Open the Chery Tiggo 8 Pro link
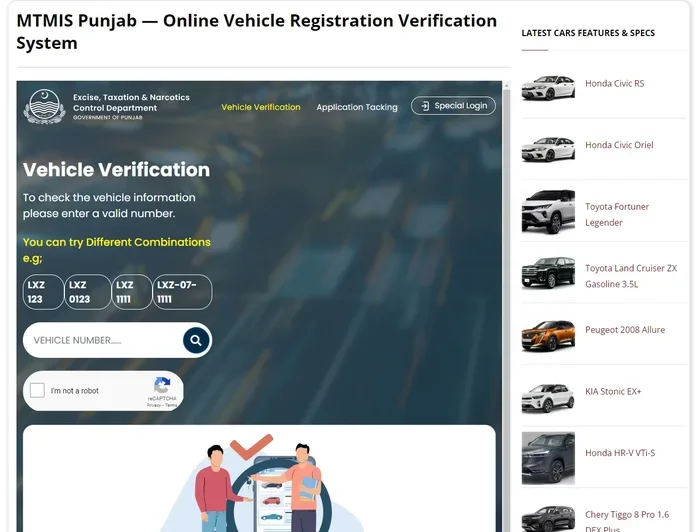Screen dimensions: 700x532 pos(627,521)
